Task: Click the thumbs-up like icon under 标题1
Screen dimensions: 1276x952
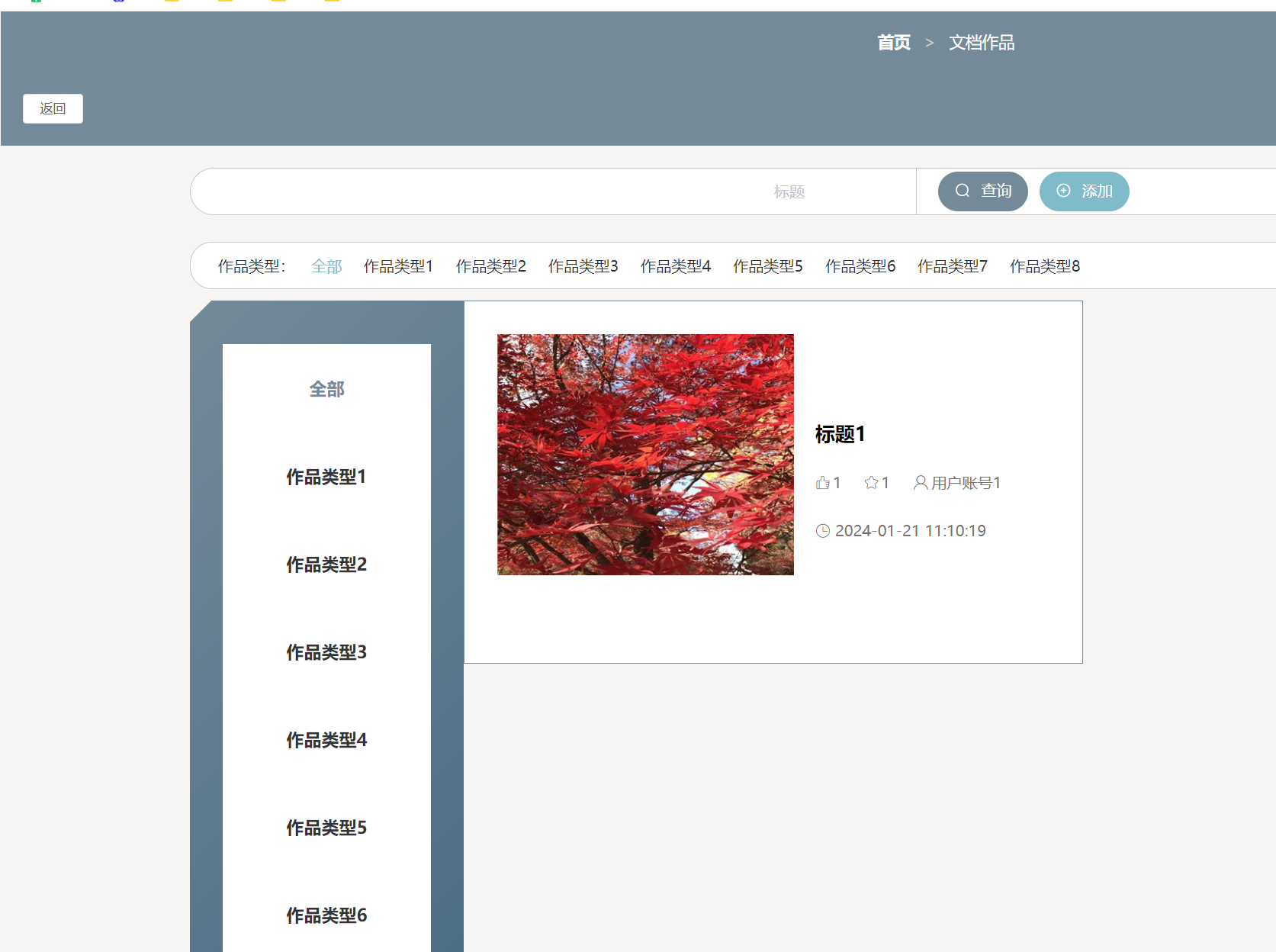Action: pyautogui.click(x=822, y=482)
